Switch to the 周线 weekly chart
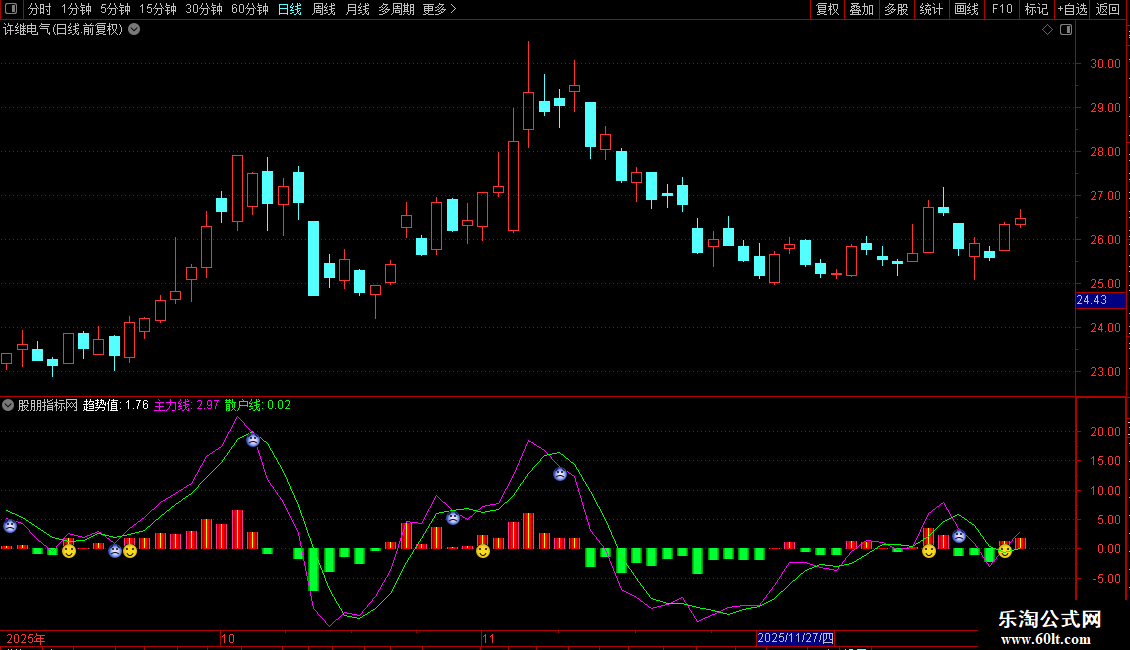 (324, 9)
